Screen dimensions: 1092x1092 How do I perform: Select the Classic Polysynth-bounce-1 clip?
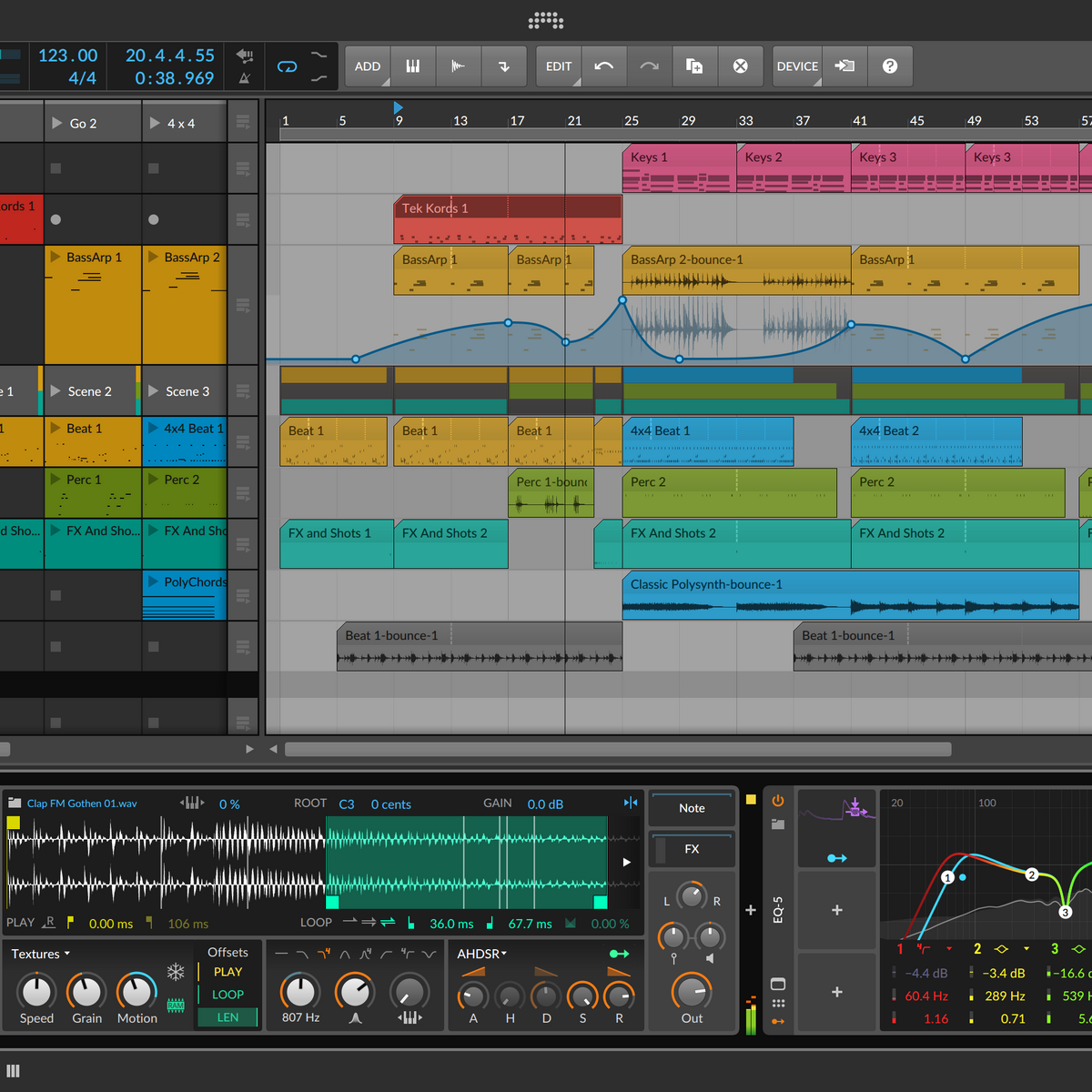[851, 595]
